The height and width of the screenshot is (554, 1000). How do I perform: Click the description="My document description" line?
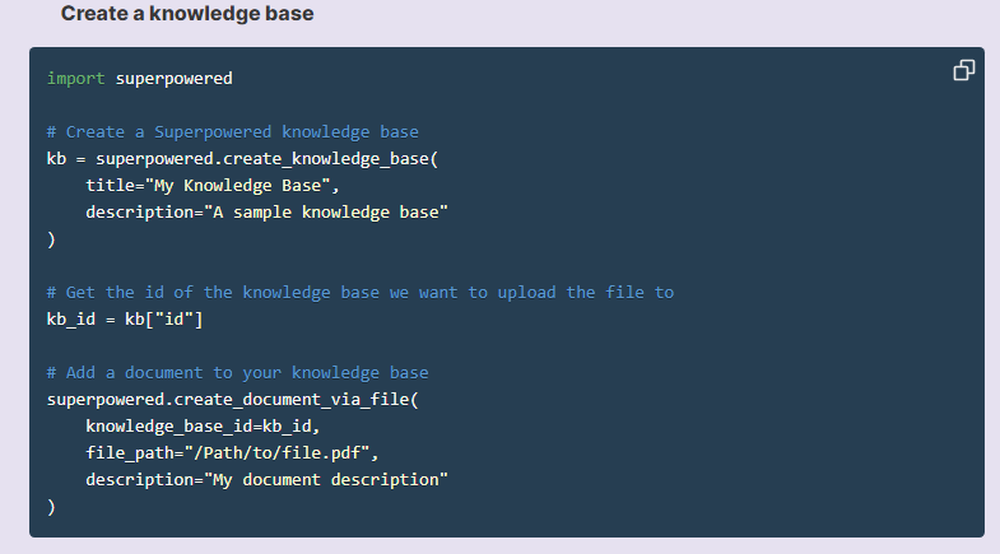point(267,480)
